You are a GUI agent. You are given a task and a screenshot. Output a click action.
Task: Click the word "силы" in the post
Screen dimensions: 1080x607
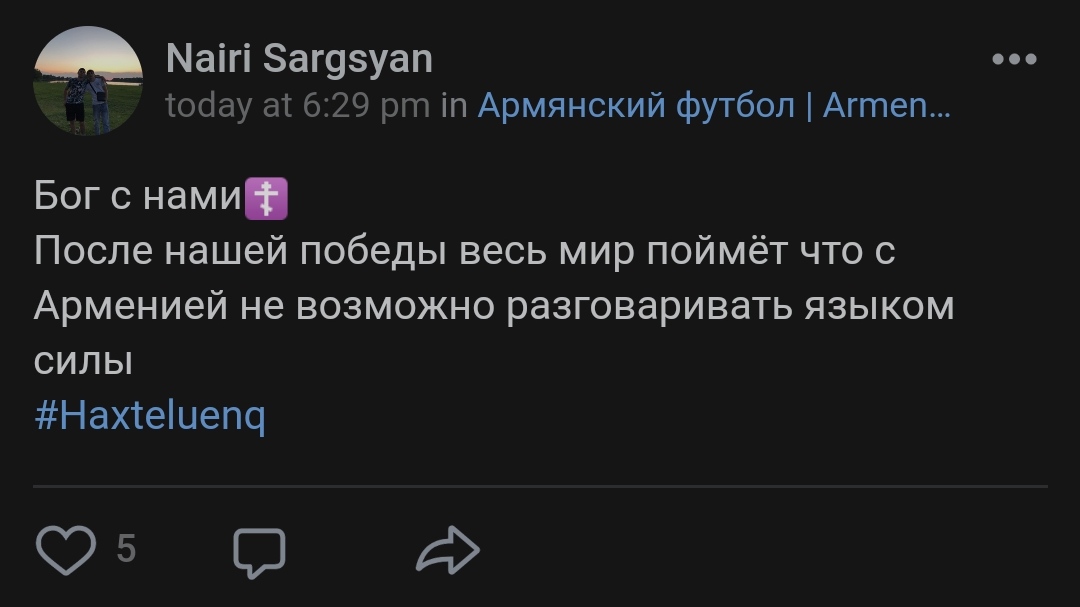[83, 360]
